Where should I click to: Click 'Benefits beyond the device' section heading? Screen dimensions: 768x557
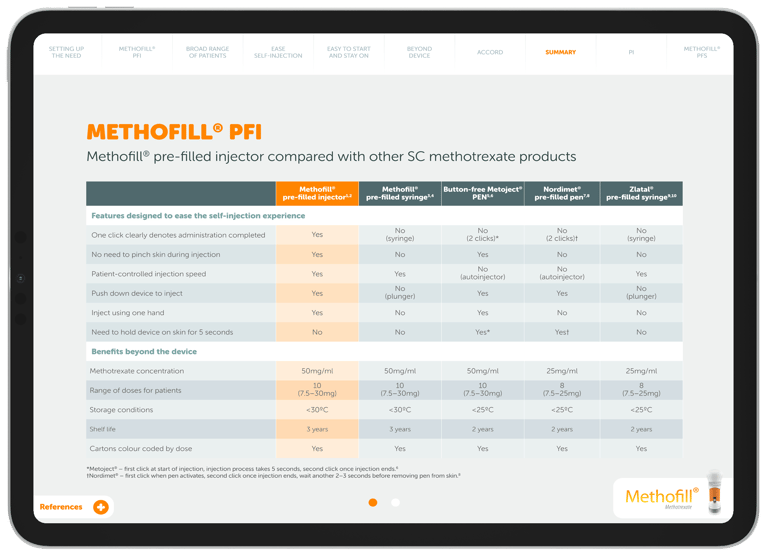coord(144,352)
